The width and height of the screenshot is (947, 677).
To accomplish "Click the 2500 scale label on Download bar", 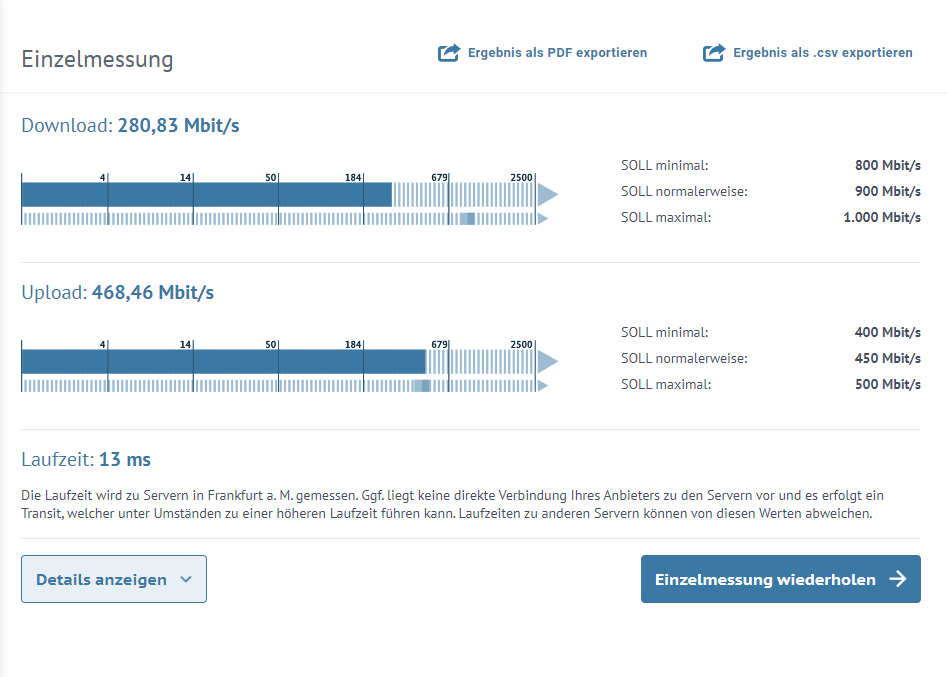I will [x=521, y=177].
